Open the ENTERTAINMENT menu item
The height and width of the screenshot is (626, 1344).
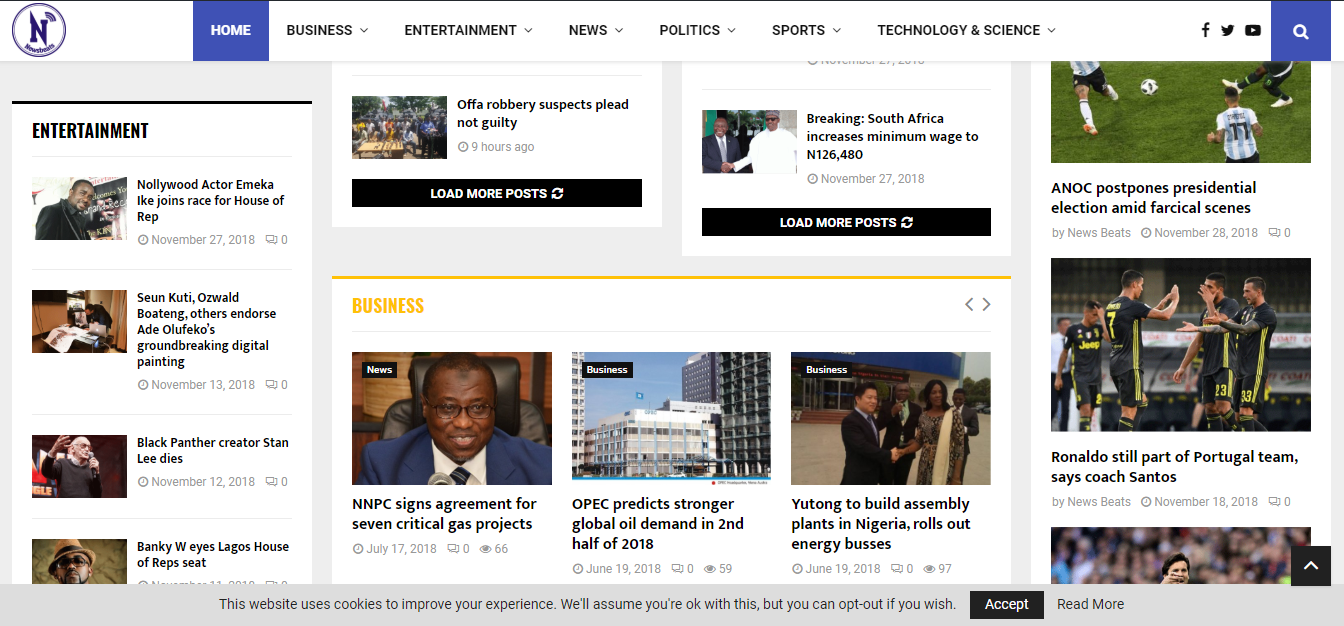point(462,30)
